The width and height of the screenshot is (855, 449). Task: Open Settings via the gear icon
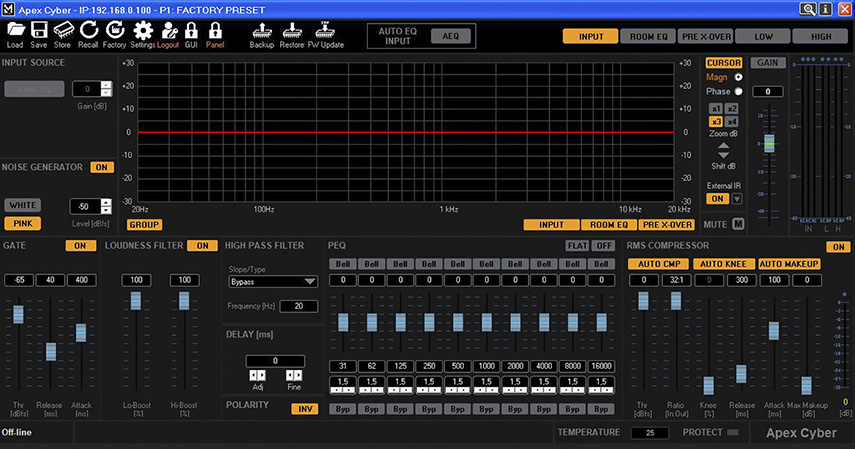143,30
